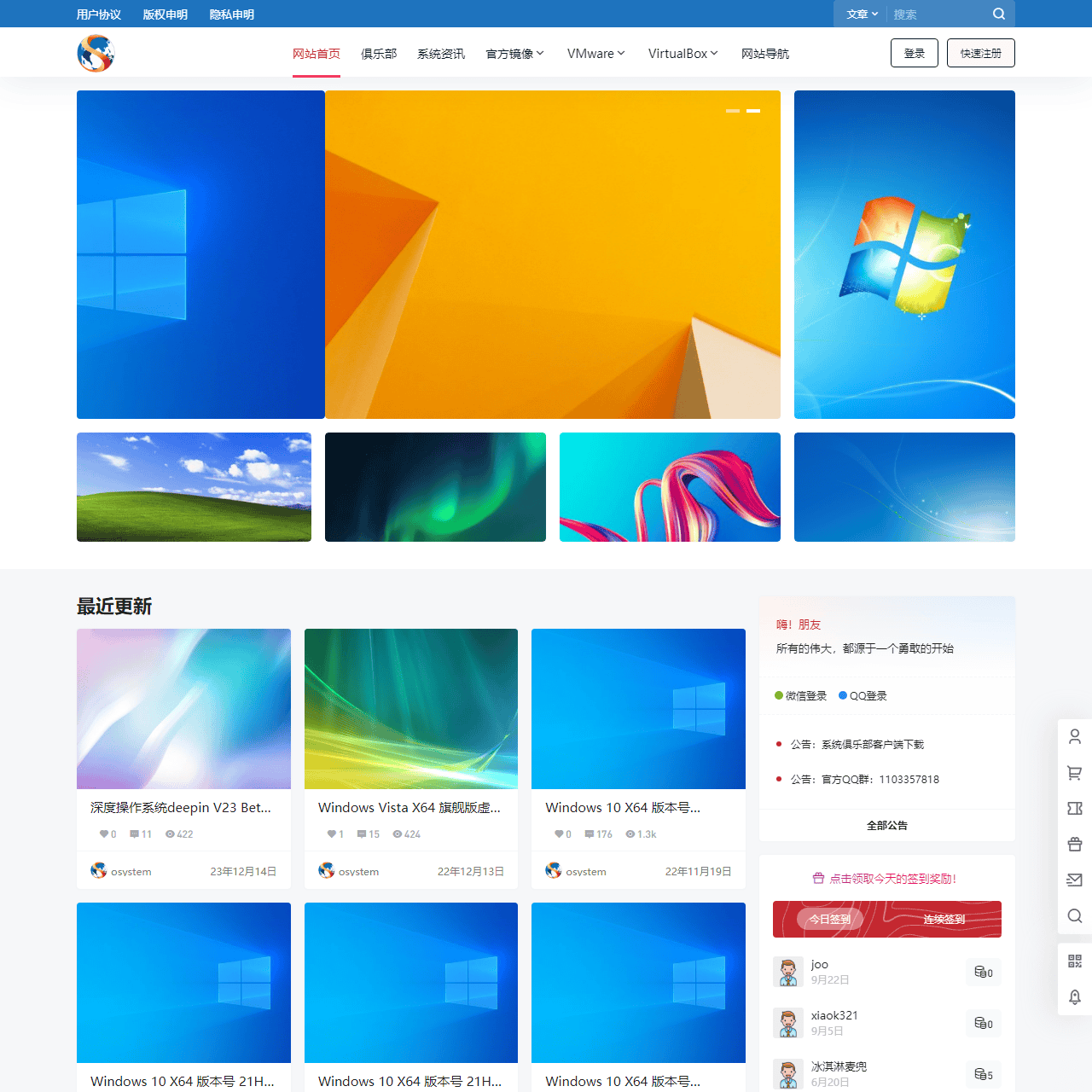Click 点击领取今天的签到奖励 link
Screen dimensions: 1092x1092
893,878
